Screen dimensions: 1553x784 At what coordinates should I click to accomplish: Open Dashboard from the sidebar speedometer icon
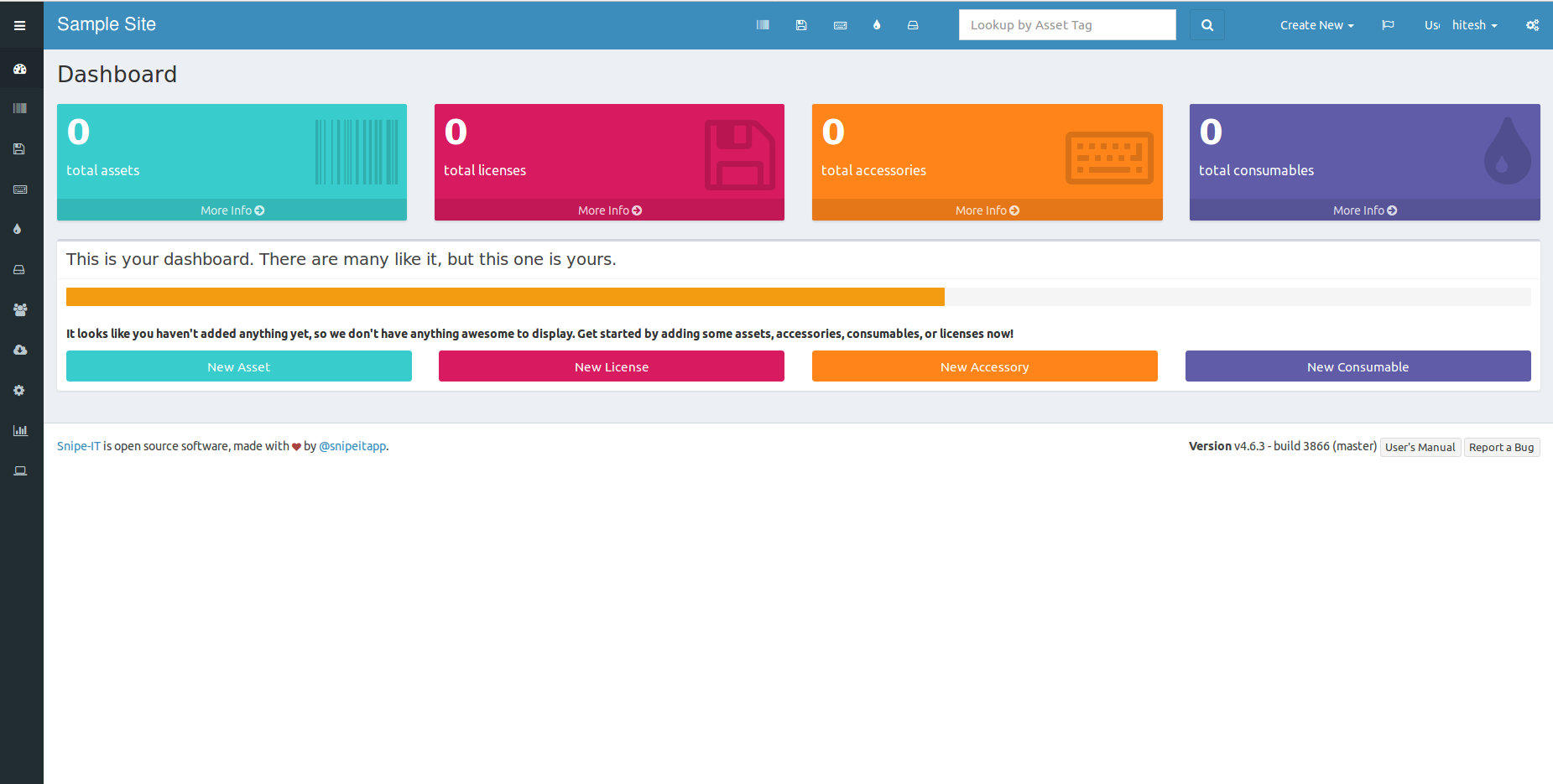point(20,69)
